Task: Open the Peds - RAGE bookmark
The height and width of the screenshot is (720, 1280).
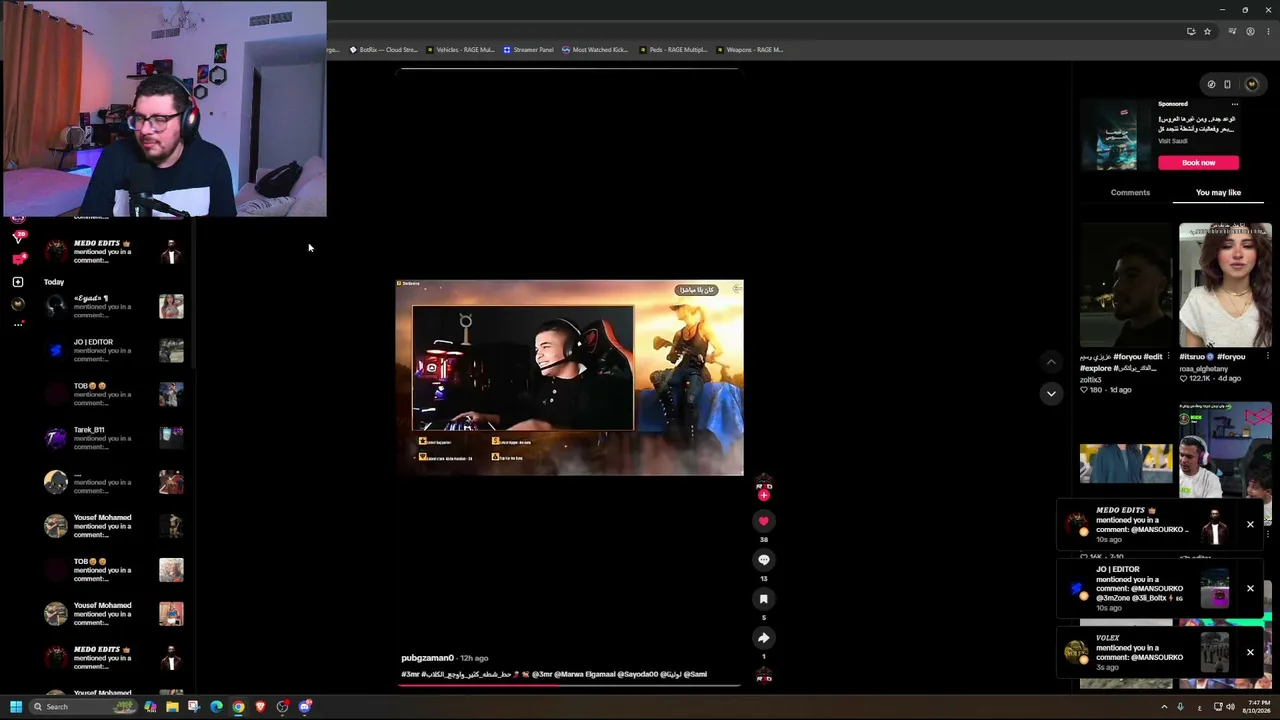Action: 673,50
